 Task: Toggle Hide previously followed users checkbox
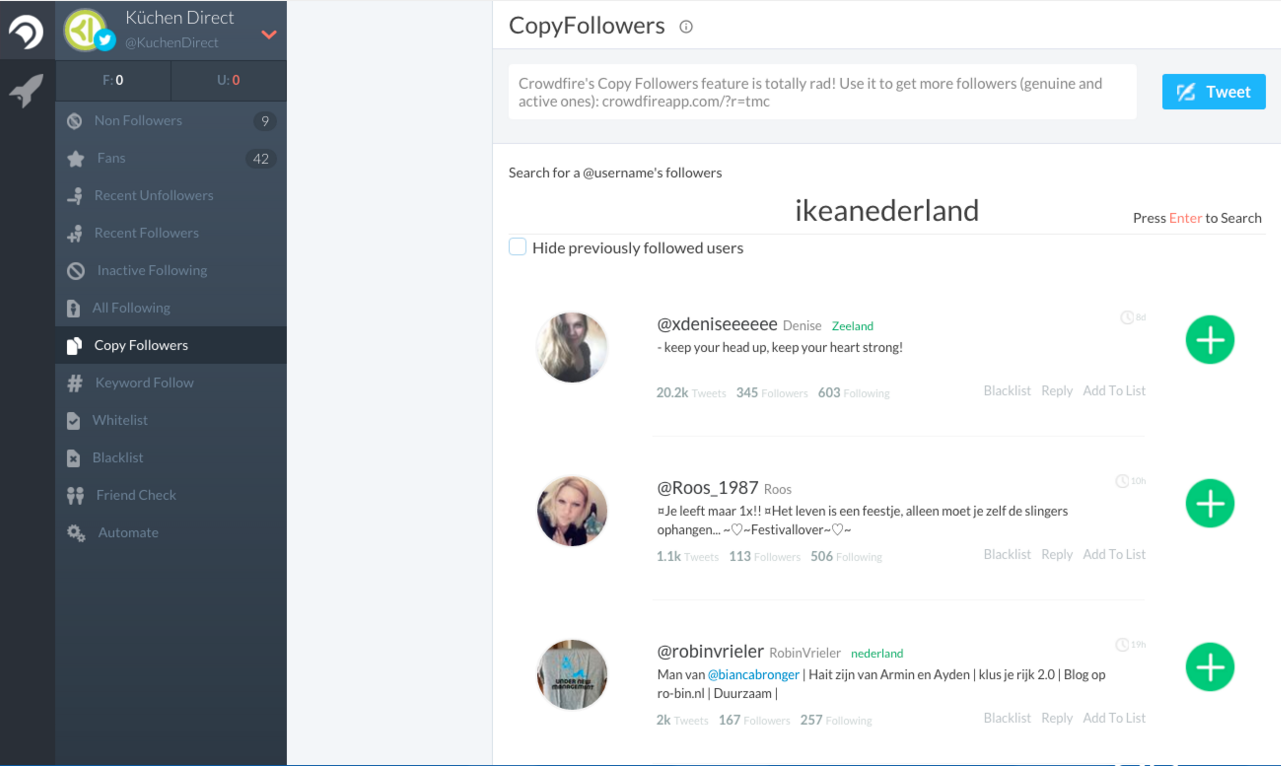pyautogui.click(x=517, y=247)
